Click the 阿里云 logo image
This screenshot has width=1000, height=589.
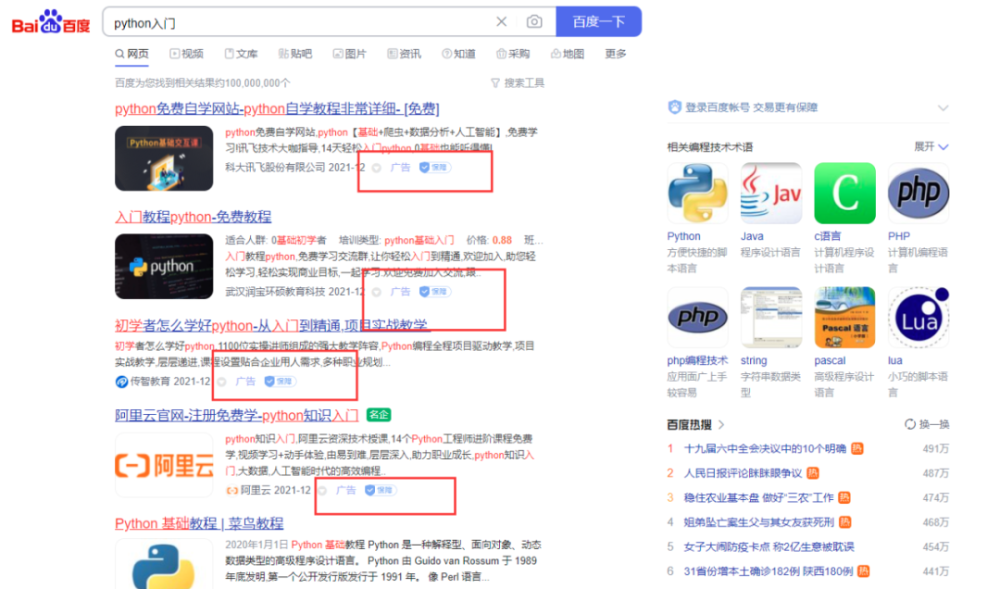pyautogui.click(x=164, y=465)
